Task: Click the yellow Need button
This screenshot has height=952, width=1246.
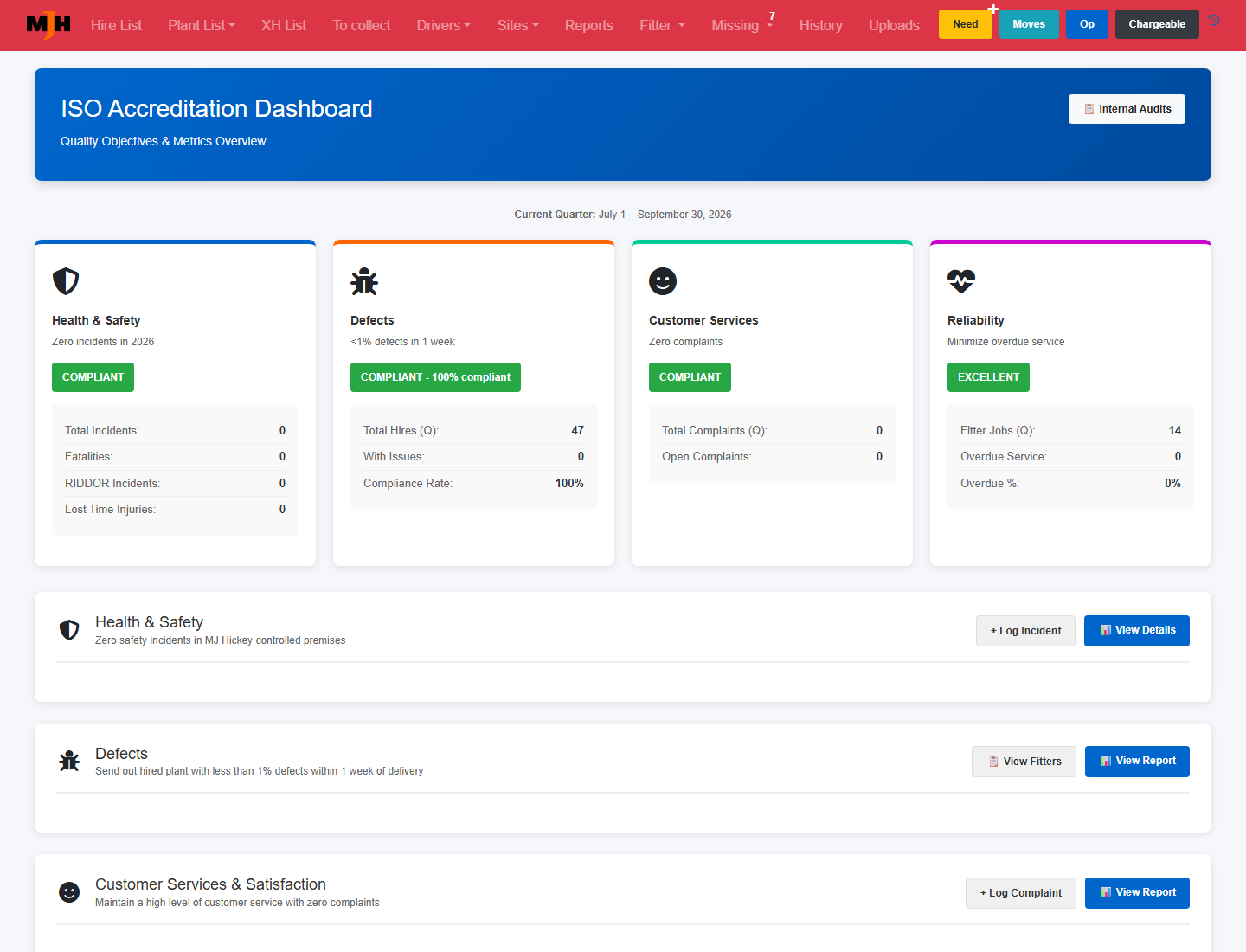Action: coord(966,24)
